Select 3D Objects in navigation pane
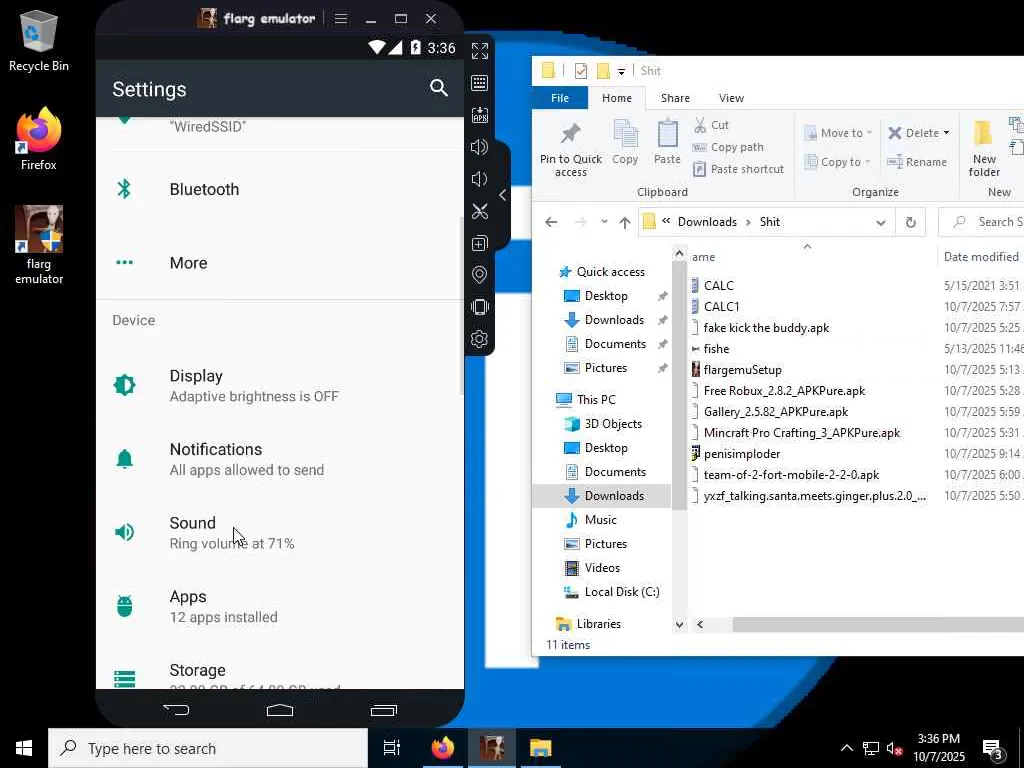This screenshot has width=1024, height=768. [613, 424]
